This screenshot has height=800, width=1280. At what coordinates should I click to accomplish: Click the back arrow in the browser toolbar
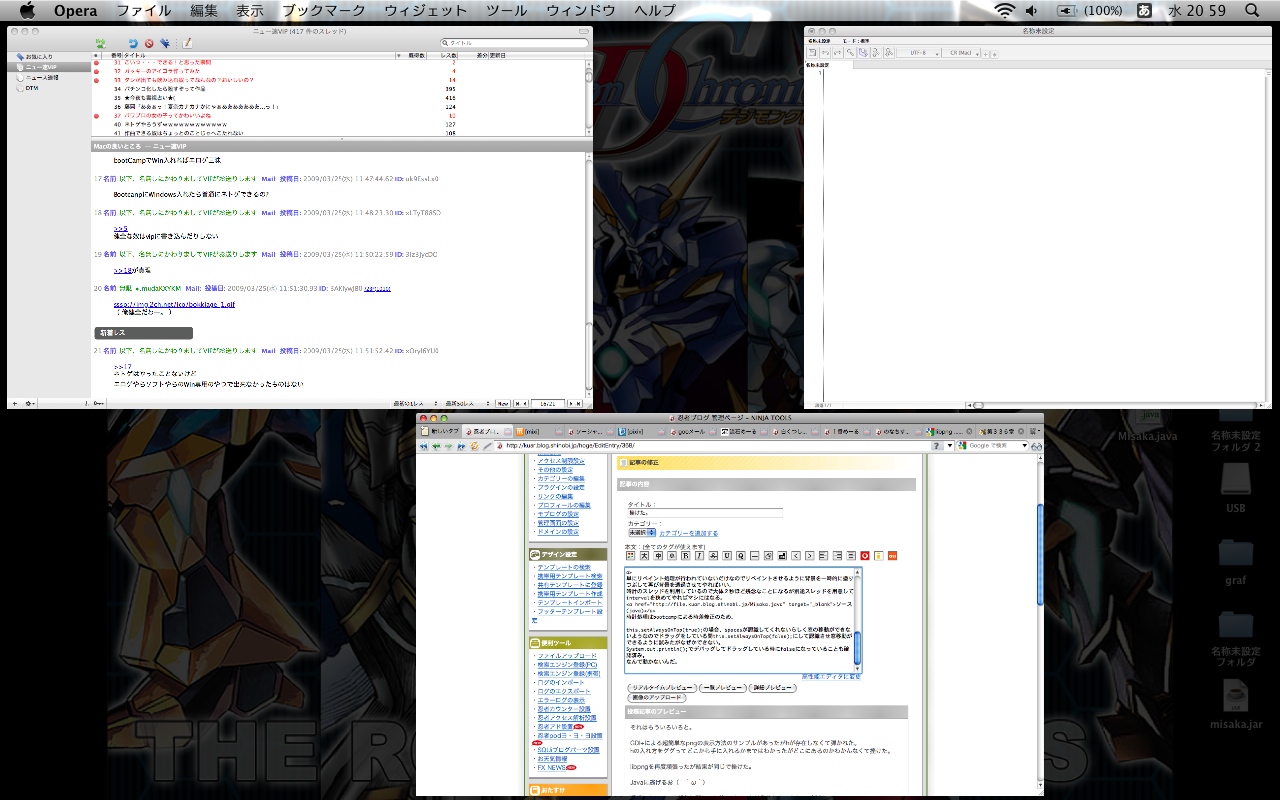point(435,446)
